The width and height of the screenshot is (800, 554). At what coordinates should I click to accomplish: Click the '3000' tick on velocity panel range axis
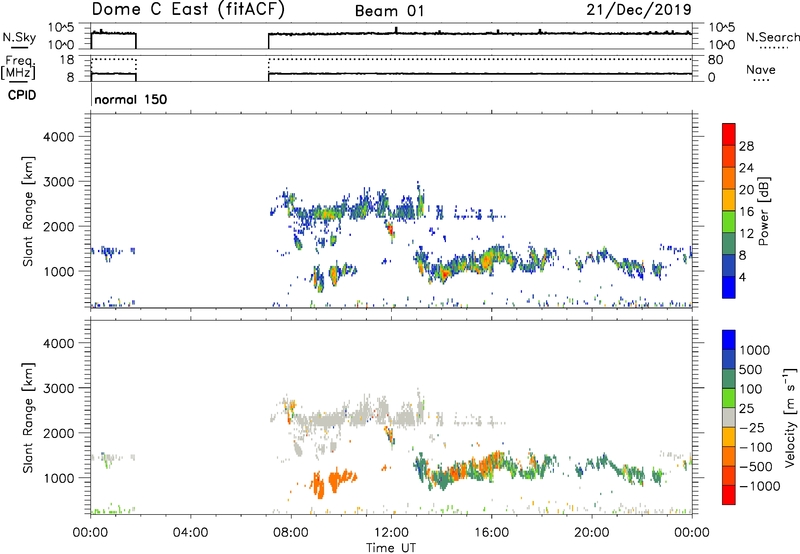(x=58, y=388)
